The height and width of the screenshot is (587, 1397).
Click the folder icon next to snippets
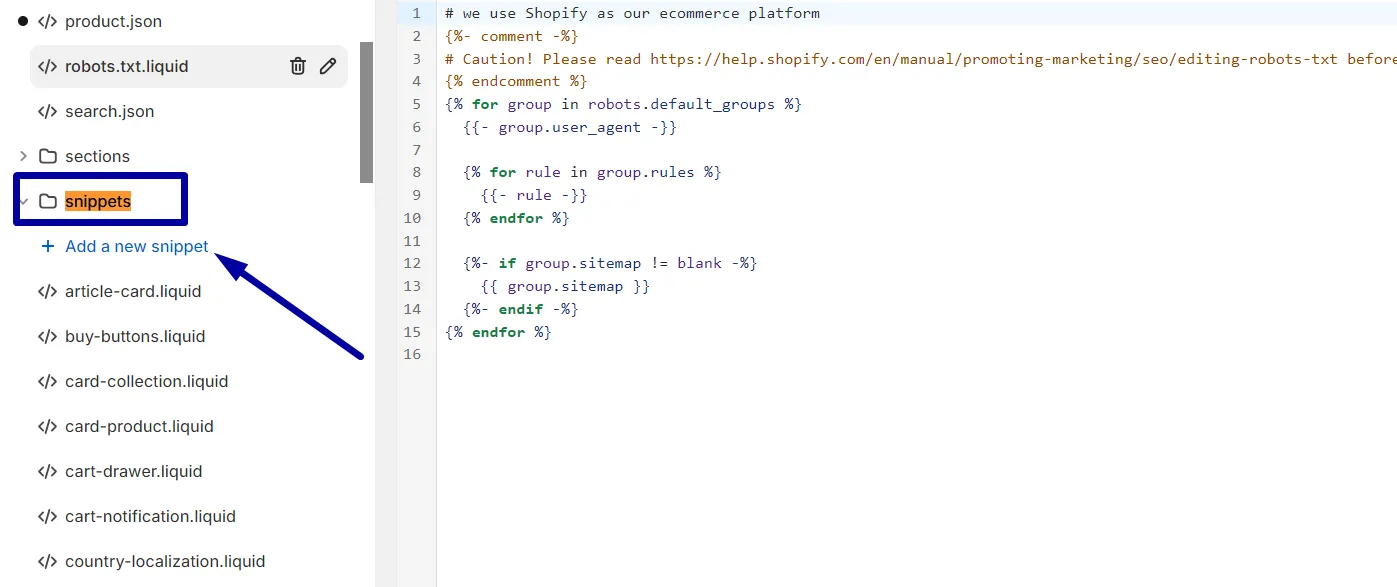(47, 201)
